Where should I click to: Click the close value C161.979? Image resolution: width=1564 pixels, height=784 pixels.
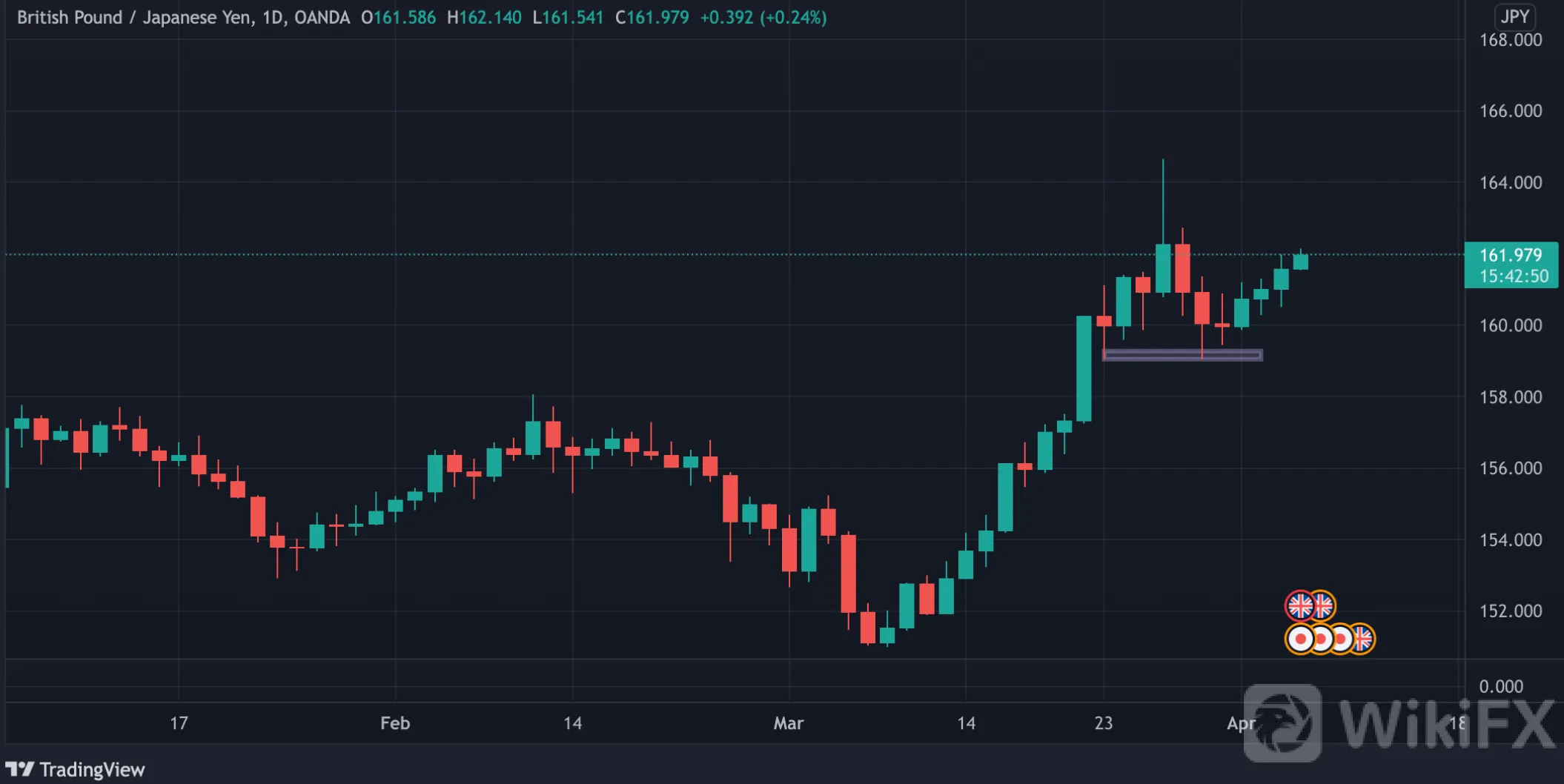coord(652,17)
